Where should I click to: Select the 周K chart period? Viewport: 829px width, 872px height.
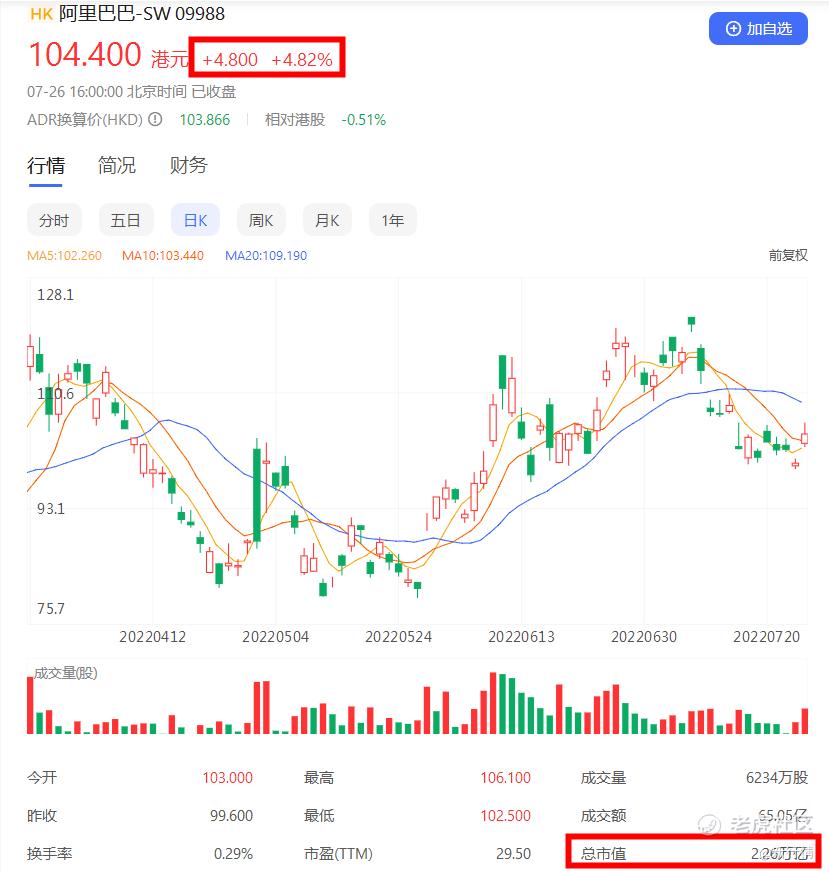pyautogui.click(x=261, y=221)
